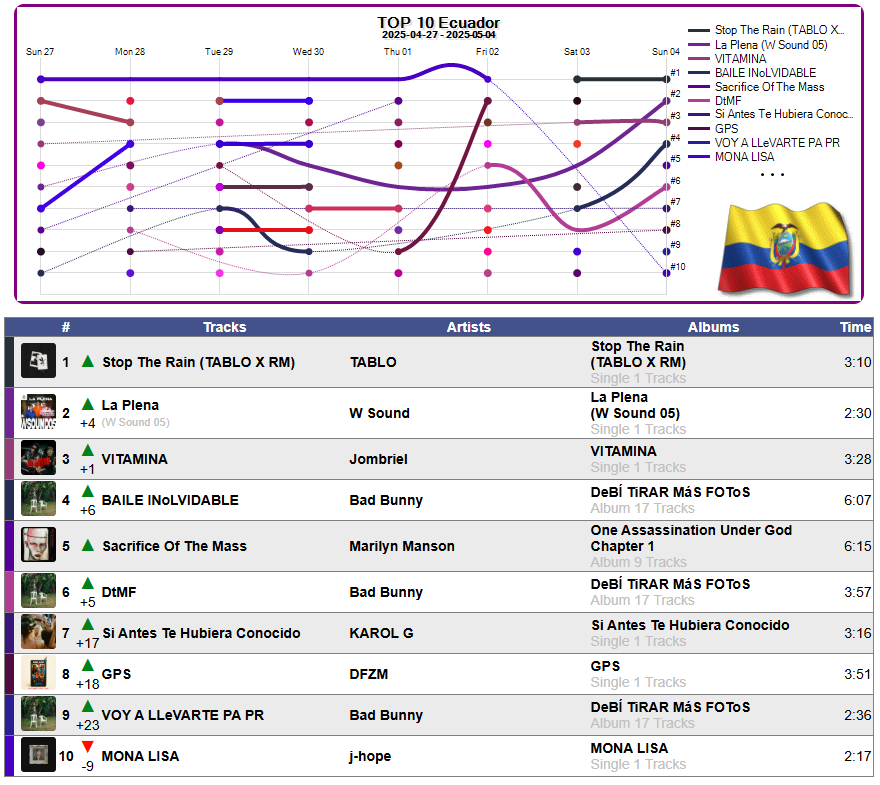This screenshot has height=785, width=880.
Task: Sort by the Tracks column header
Action: click(x=224, y=327)
